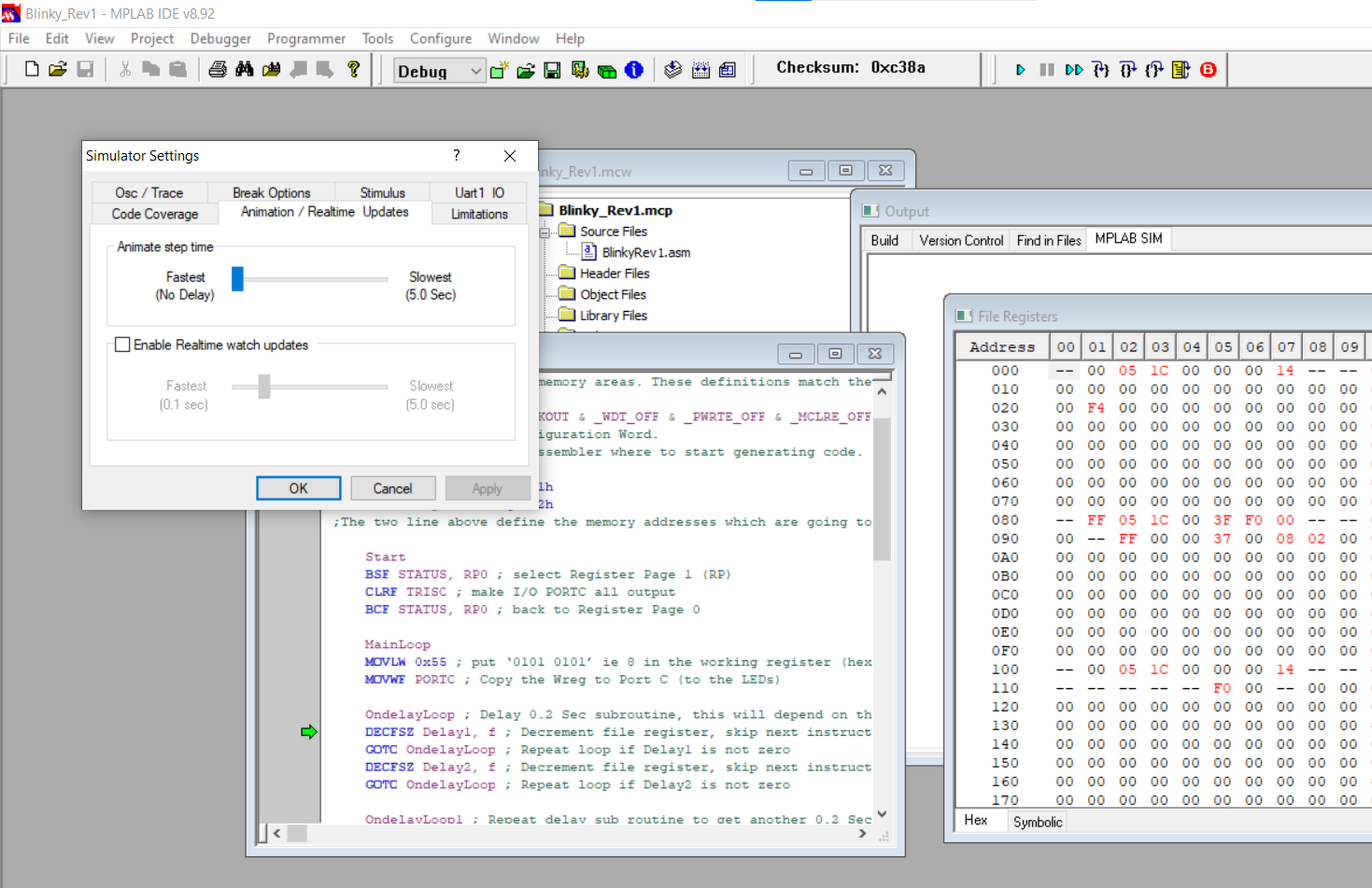This screenshot has height=888, width=1372.
Task: Pause execution using the Halt icon
Action: (x=1046, y=69)
